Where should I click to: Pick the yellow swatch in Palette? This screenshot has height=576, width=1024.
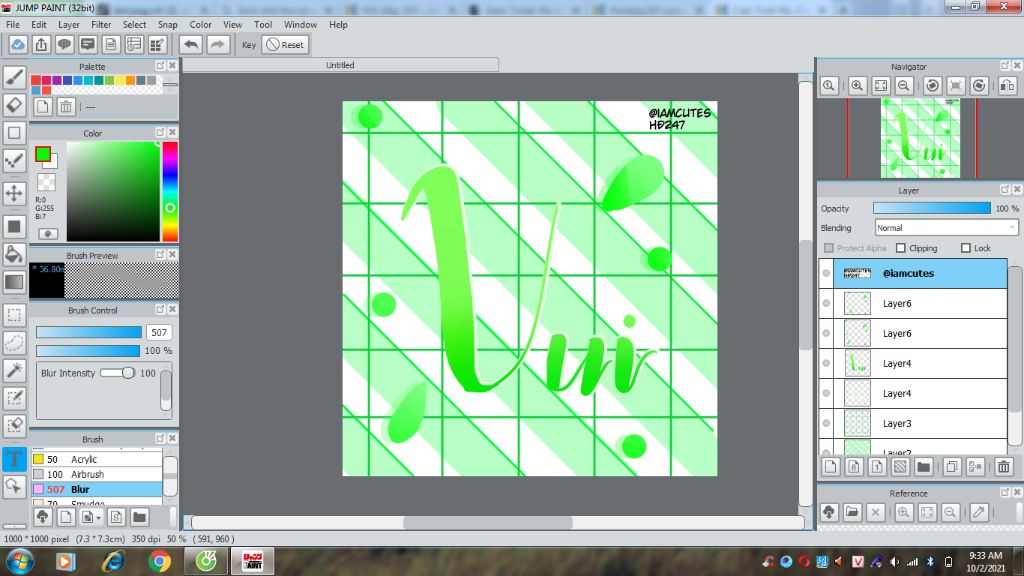point(120,80)
